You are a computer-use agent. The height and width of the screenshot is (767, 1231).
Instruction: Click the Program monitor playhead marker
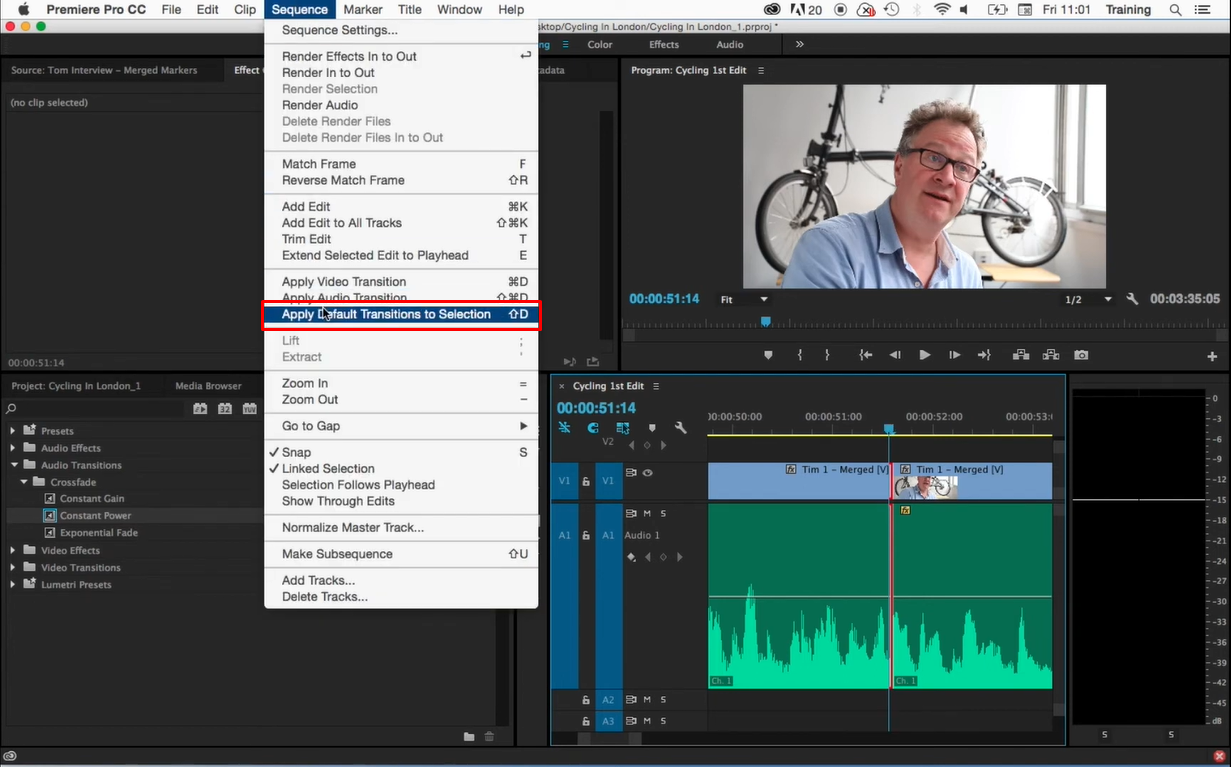click(766, 321)
